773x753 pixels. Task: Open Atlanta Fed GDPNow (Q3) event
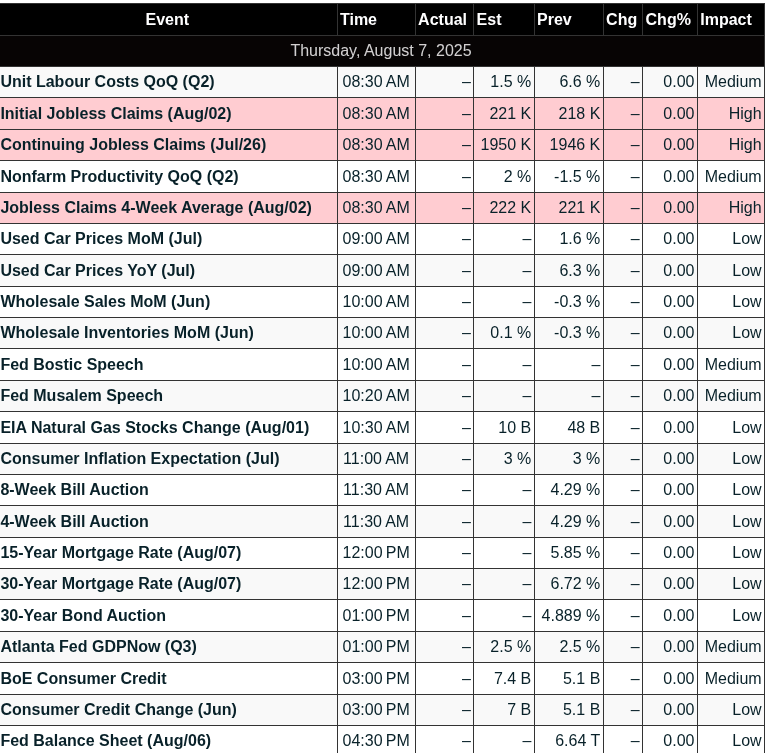[x=99, y=646]
